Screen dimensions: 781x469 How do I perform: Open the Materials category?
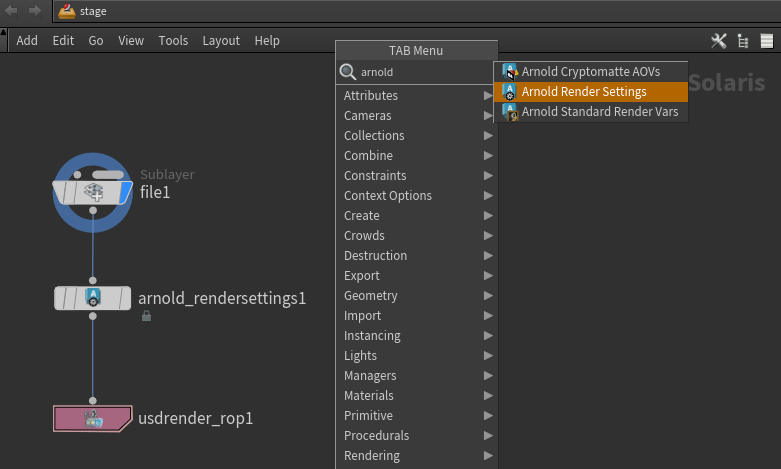[x=416, y=395]
